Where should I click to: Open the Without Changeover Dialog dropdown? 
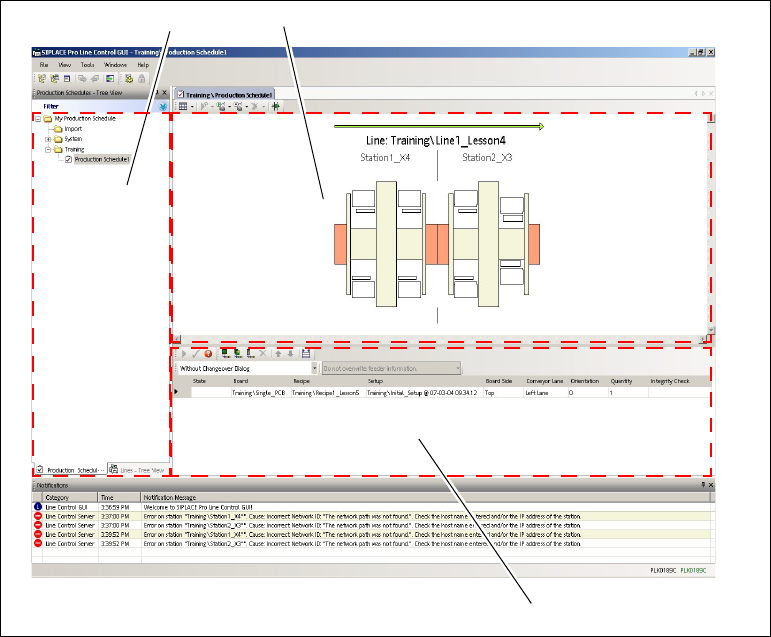[312, 368]
